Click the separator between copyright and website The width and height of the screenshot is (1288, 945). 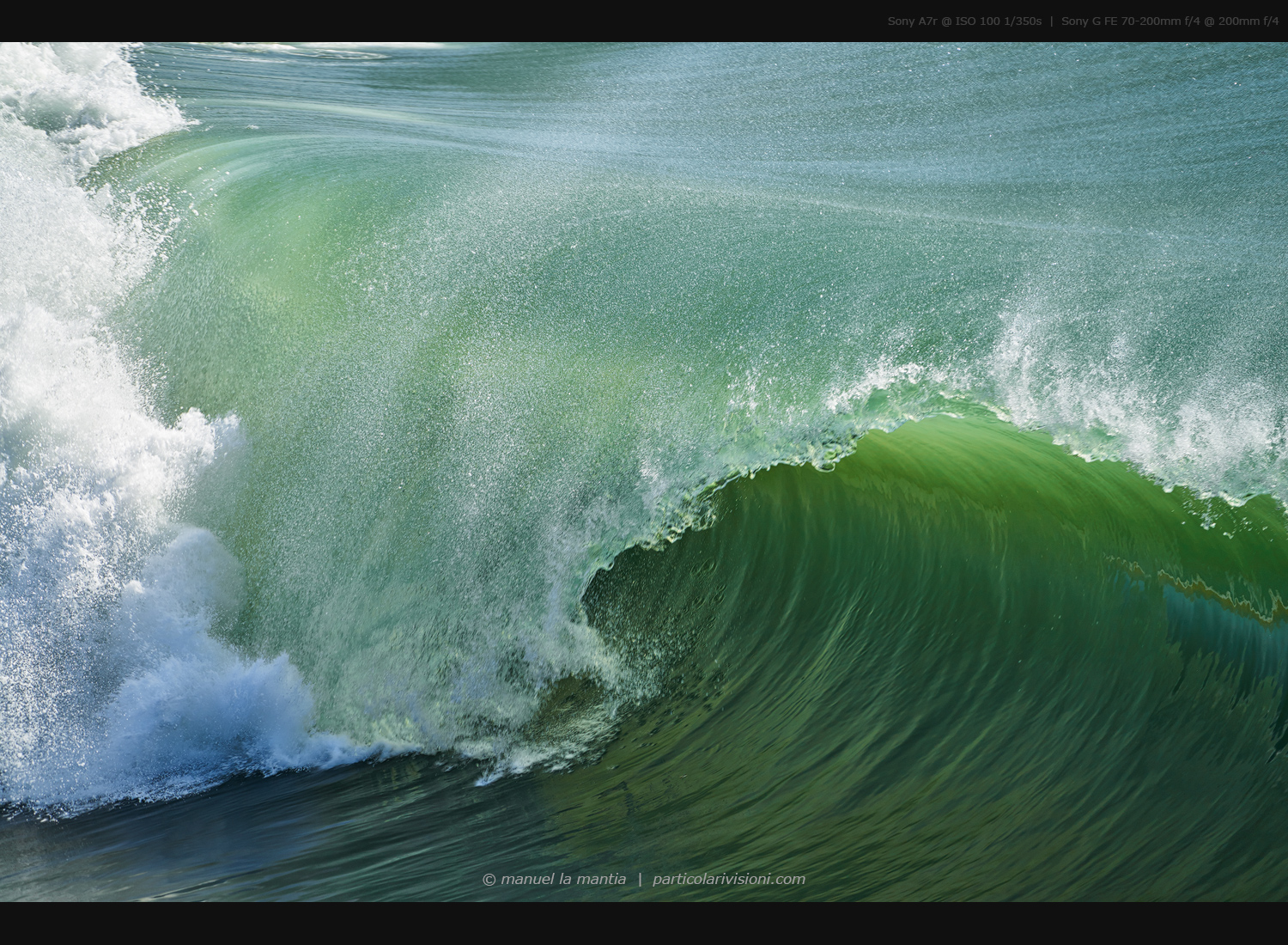tap(639, 879)
